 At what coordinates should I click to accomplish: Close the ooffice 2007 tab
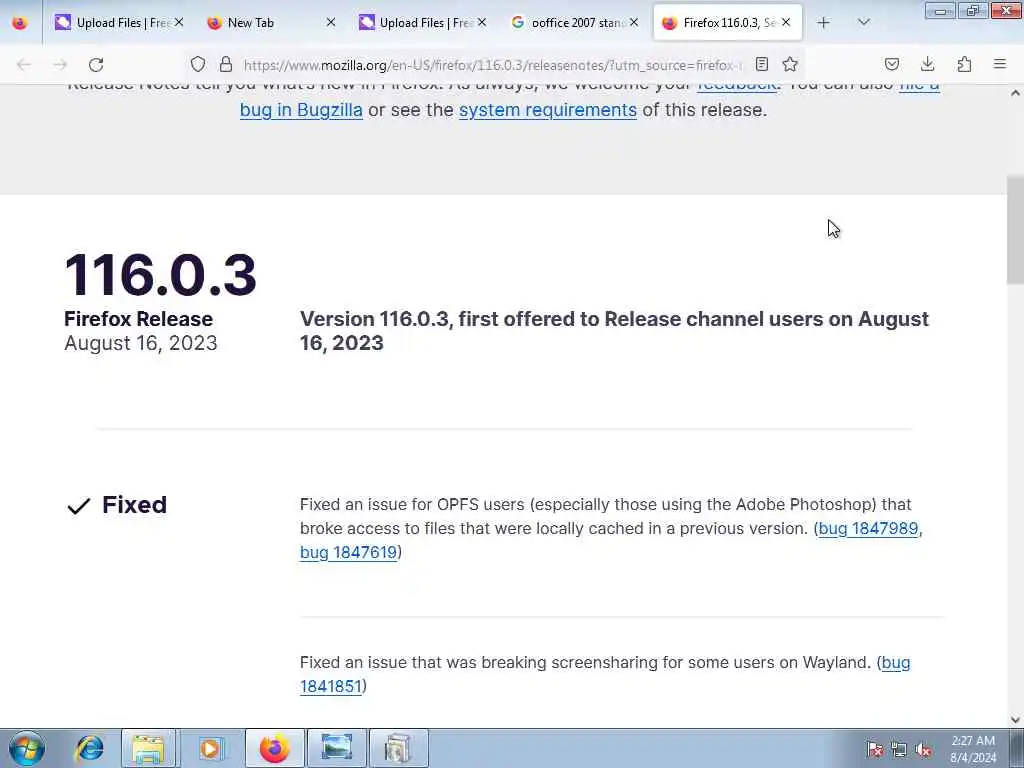633,22
